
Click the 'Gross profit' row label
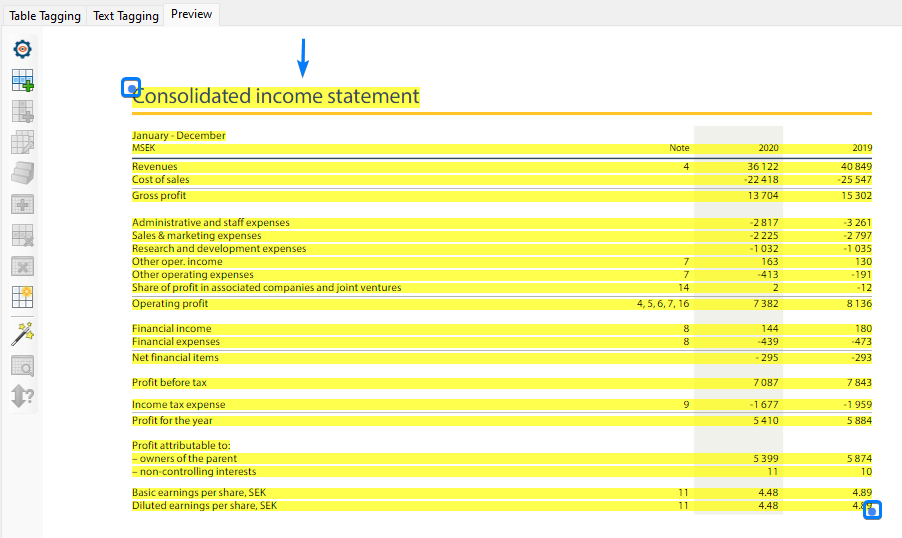click(159, 196)
